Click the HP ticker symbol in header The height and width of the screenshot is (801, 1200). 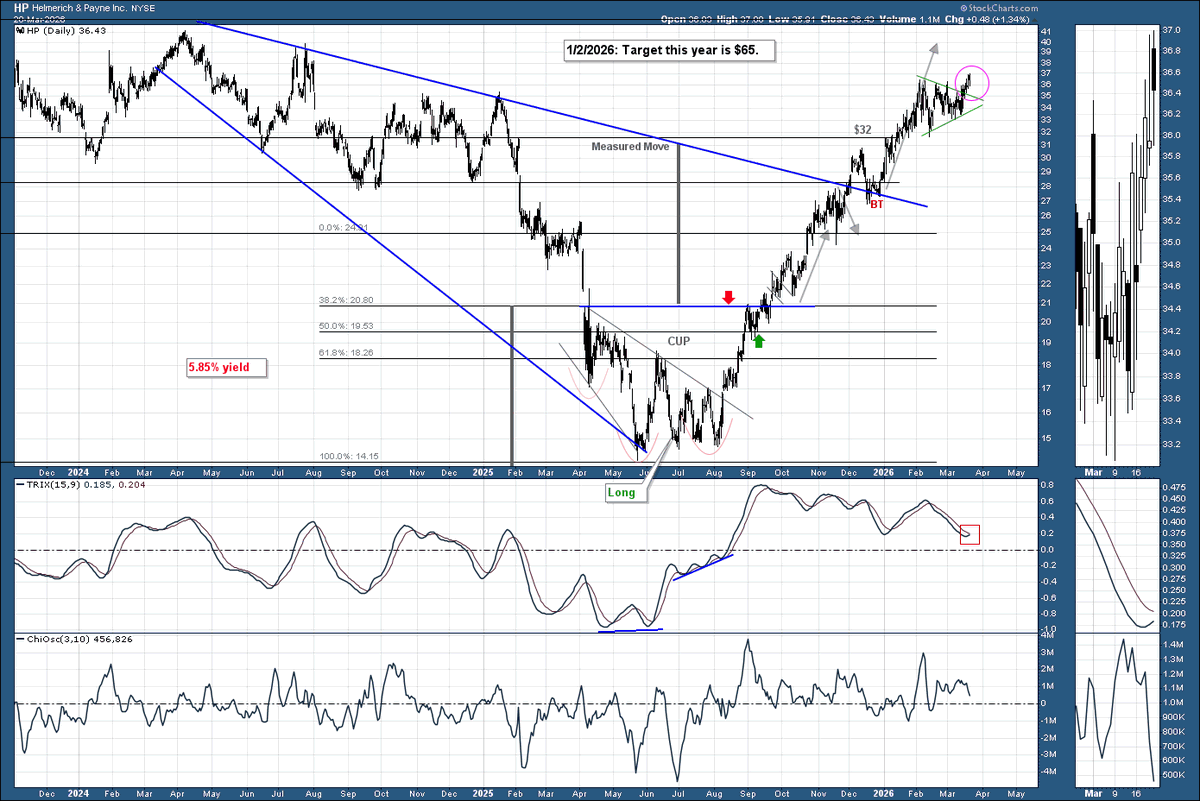click(21, 6)
